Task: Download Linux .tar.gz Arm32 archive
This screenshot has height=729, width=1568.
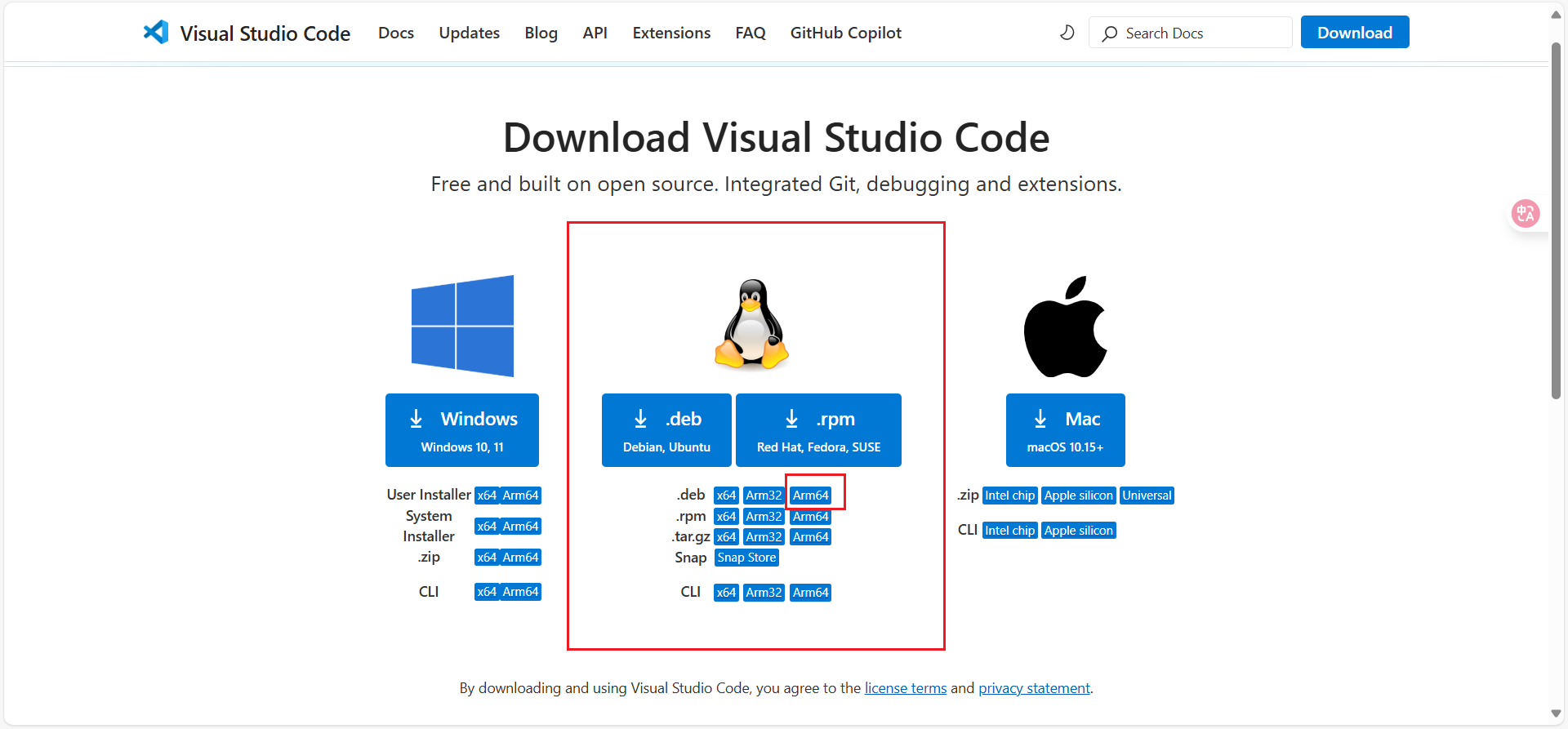Action: pyautogui.click(x=764, y=537)
